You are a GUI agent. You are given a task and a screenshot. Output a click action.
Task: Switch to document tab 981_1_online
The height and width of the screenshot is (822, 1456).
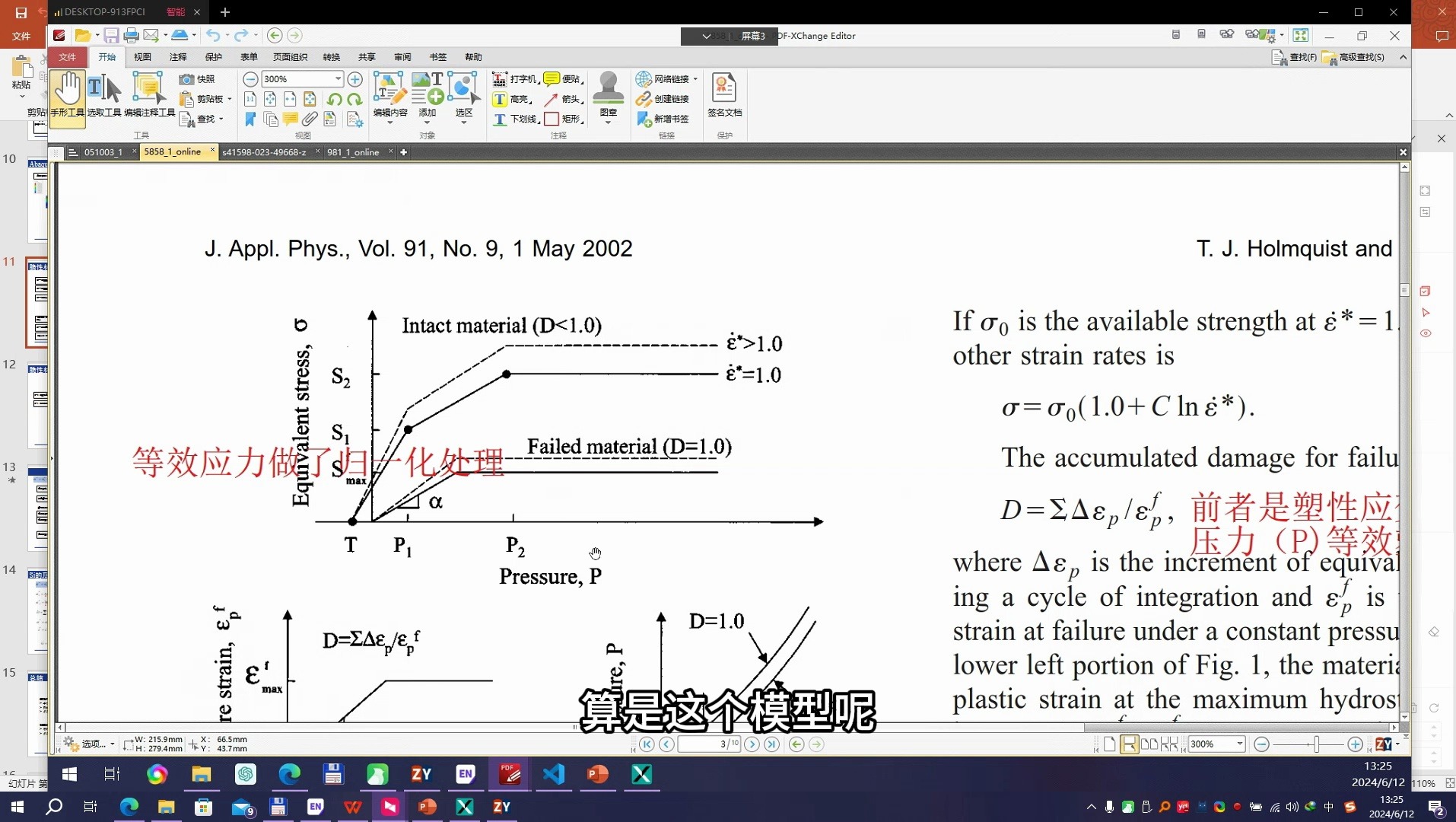[x=353, y=152]
